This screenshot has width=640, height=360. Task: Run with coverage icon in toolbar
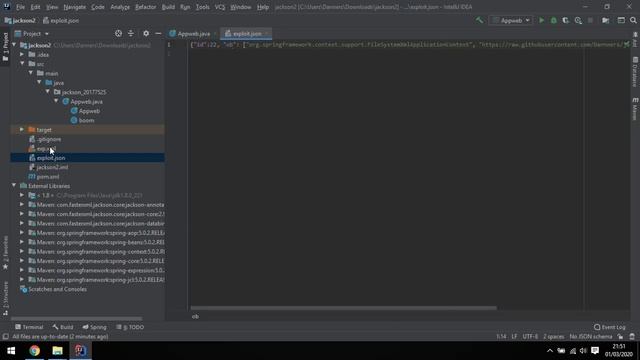[x=566, y=20]
